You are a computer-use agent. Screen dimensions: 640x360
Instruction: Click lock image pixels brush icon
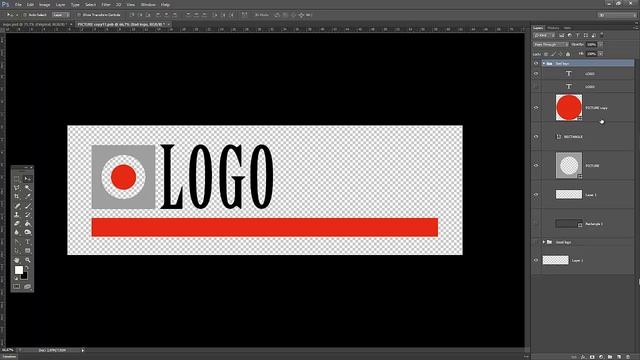(x=553, y=54)
